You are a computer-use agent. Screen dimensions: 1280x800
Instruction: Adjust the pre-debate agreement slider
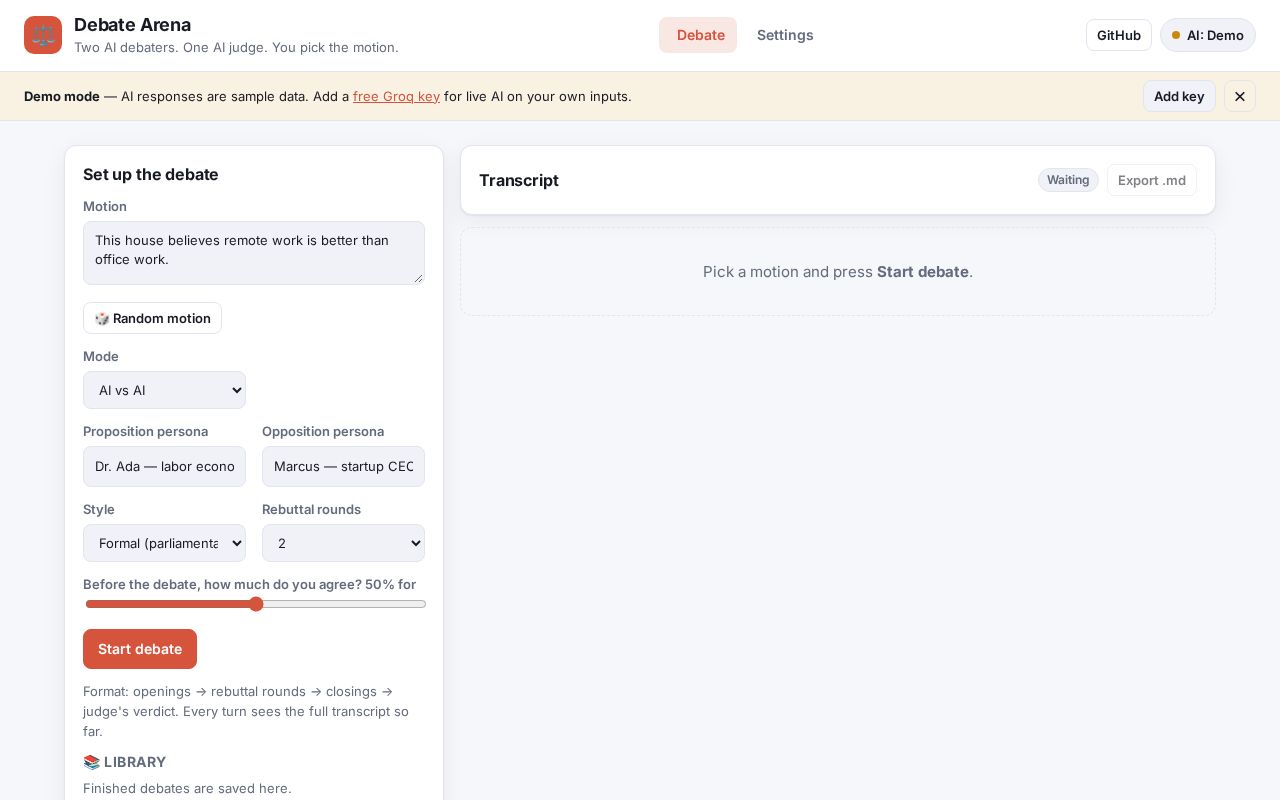click(256, 604)
